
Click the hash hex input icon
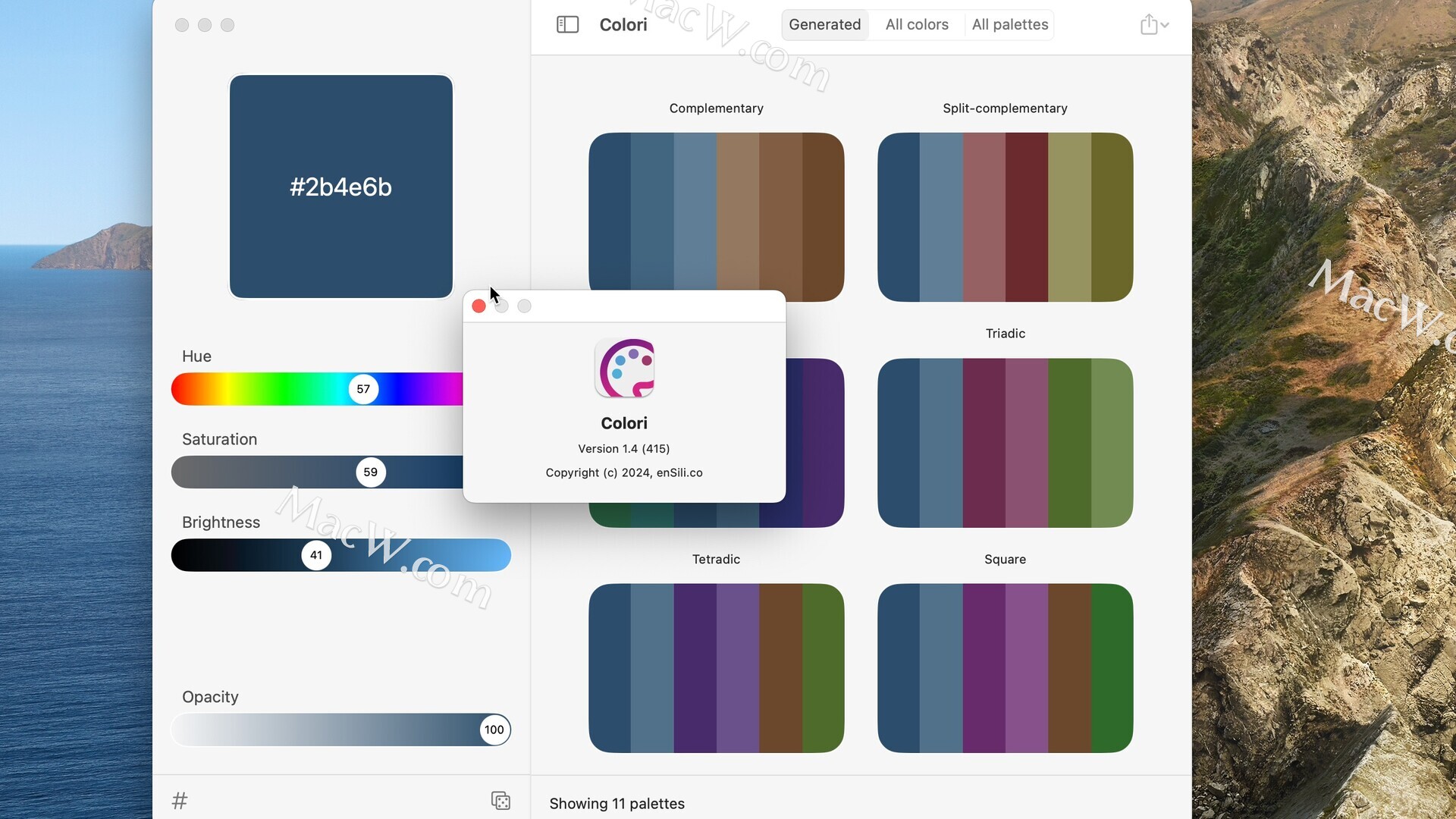pyautogui.click(x=180, y=801)
